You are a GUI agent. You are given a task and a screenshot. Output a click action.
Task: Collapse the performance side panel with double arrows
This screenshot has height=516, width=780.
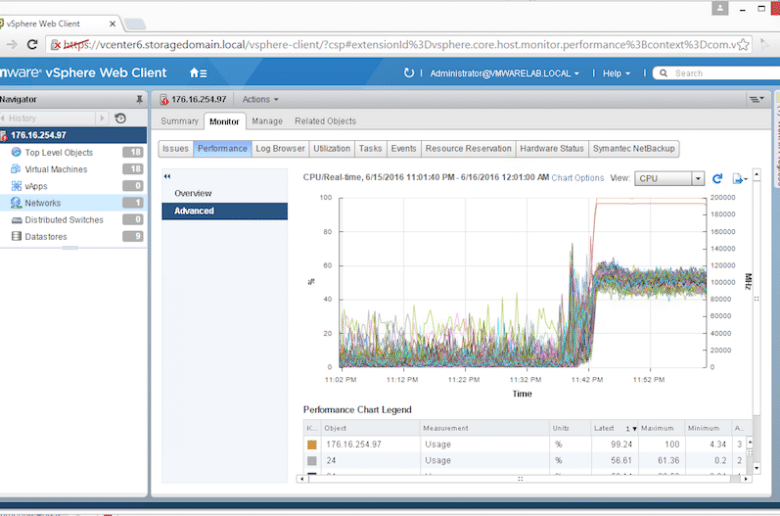click(x=167, y=176)
